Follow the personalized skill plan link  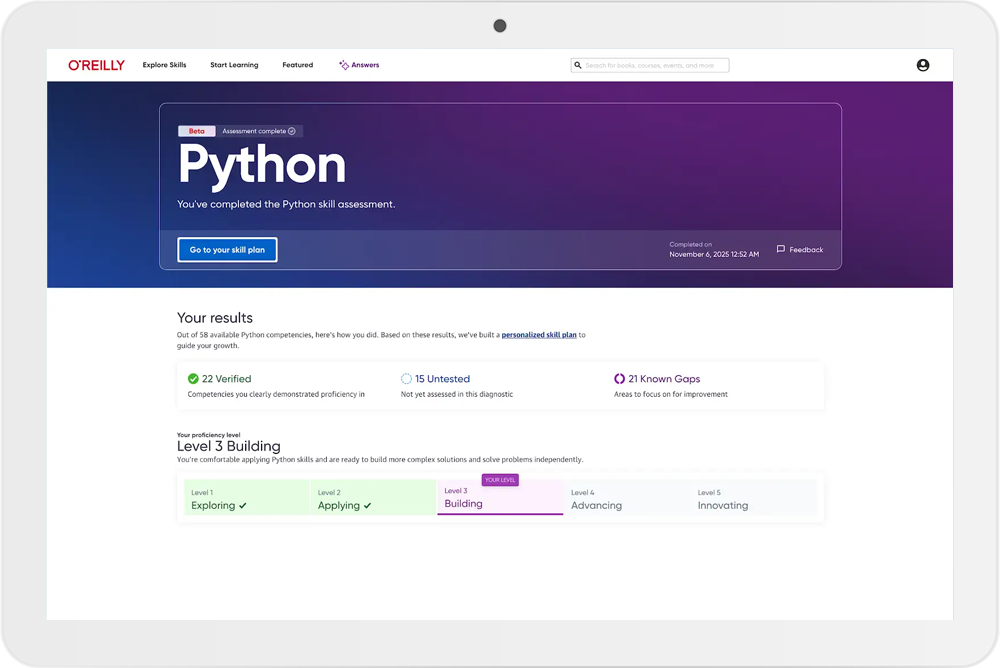(x=539, y=335)
